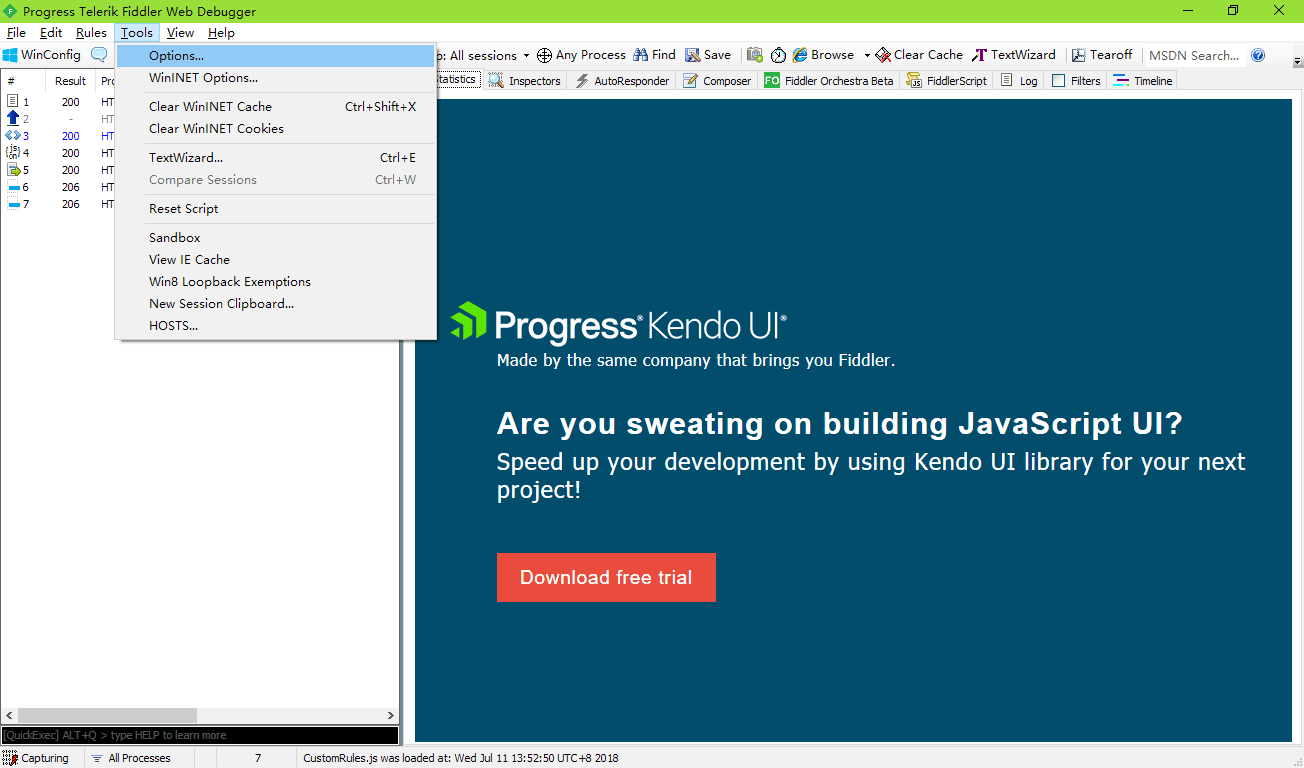Open the Rules menu
1304x768 pixels.
point(91,33)
